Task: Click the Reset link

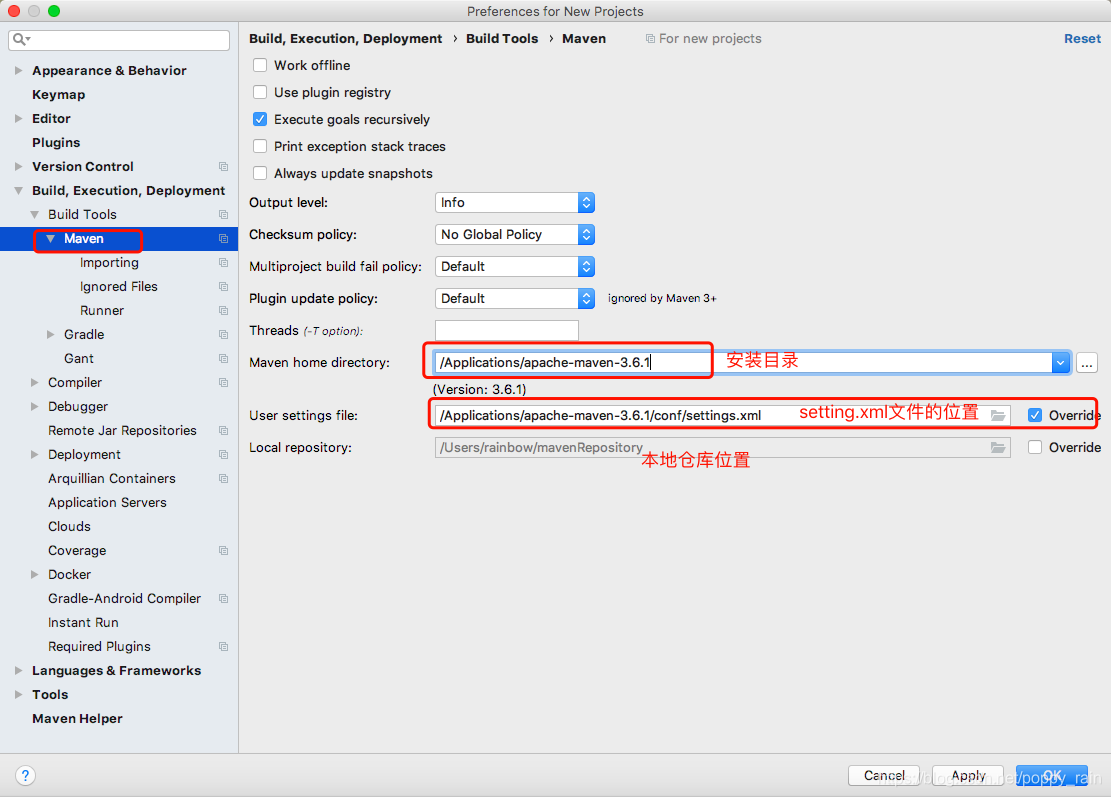Action: 1082,39
